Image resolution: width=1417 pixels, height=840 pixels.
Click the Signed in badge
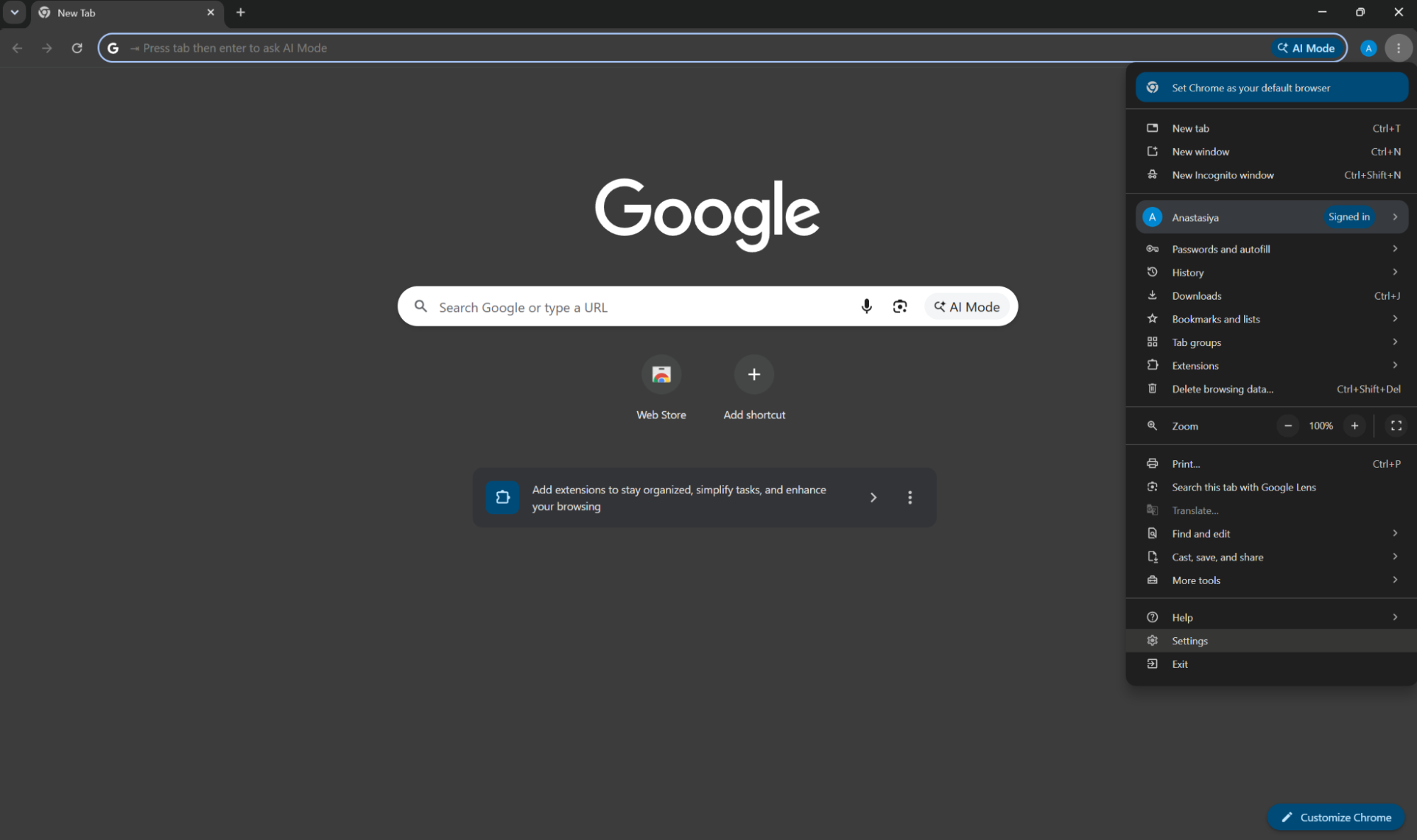[1349, 217]
